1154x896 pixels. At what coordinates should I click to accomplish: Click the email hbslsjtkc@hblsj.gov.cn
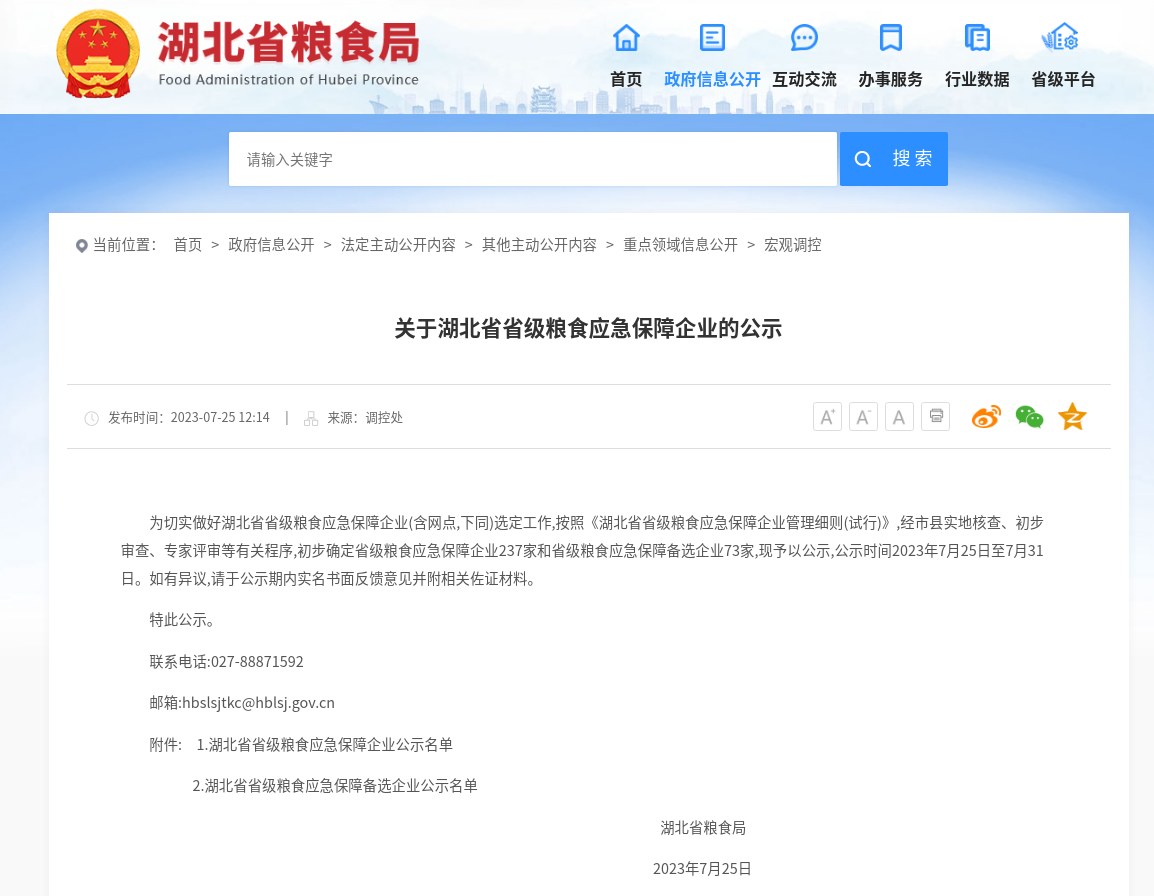258,703
